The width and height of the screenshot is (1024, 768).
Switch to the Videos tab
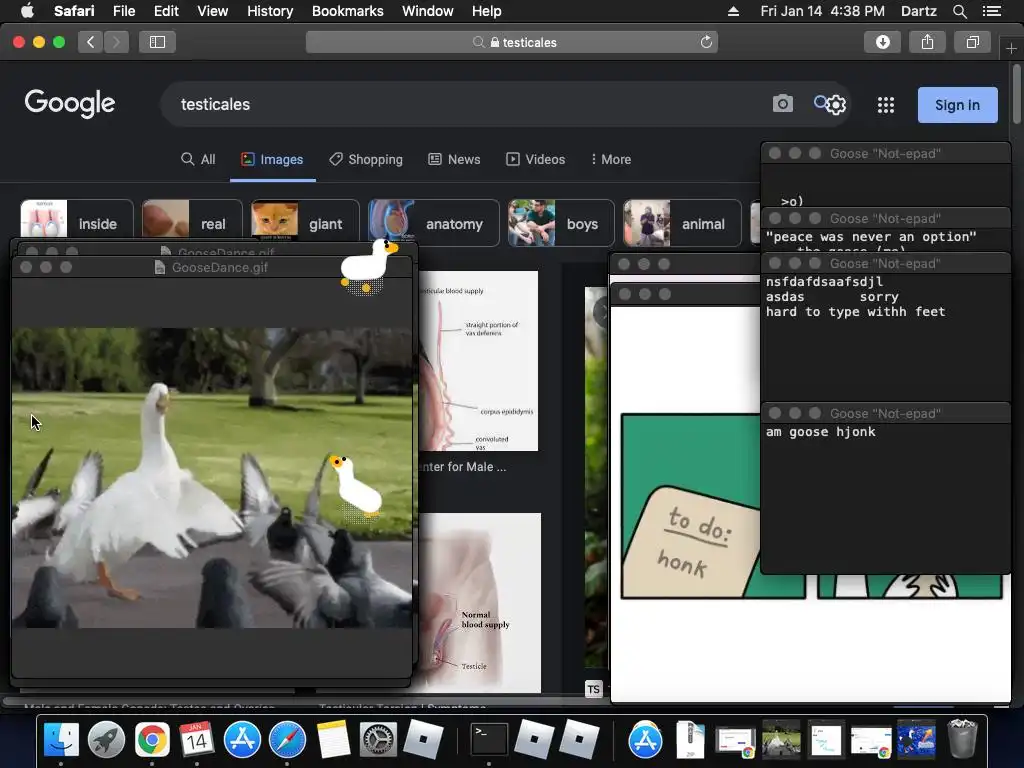pyautogui.click(x=536, y=159)
